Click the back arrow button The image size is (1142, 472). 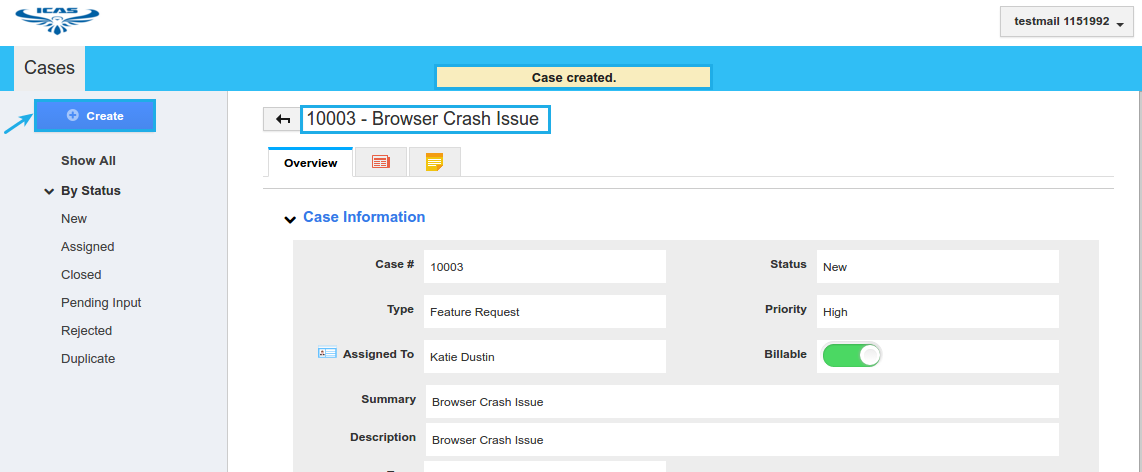(x=282, y=120)
